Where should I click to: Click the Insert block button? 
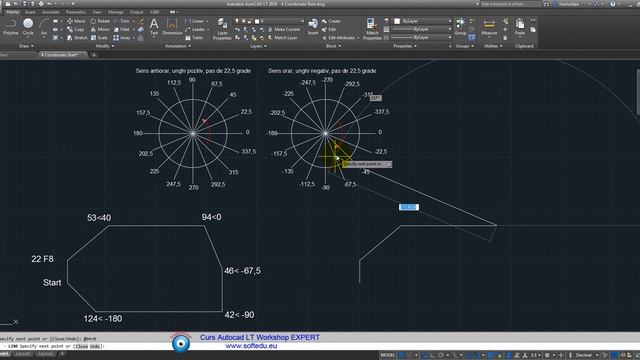(x=313, y=27)
